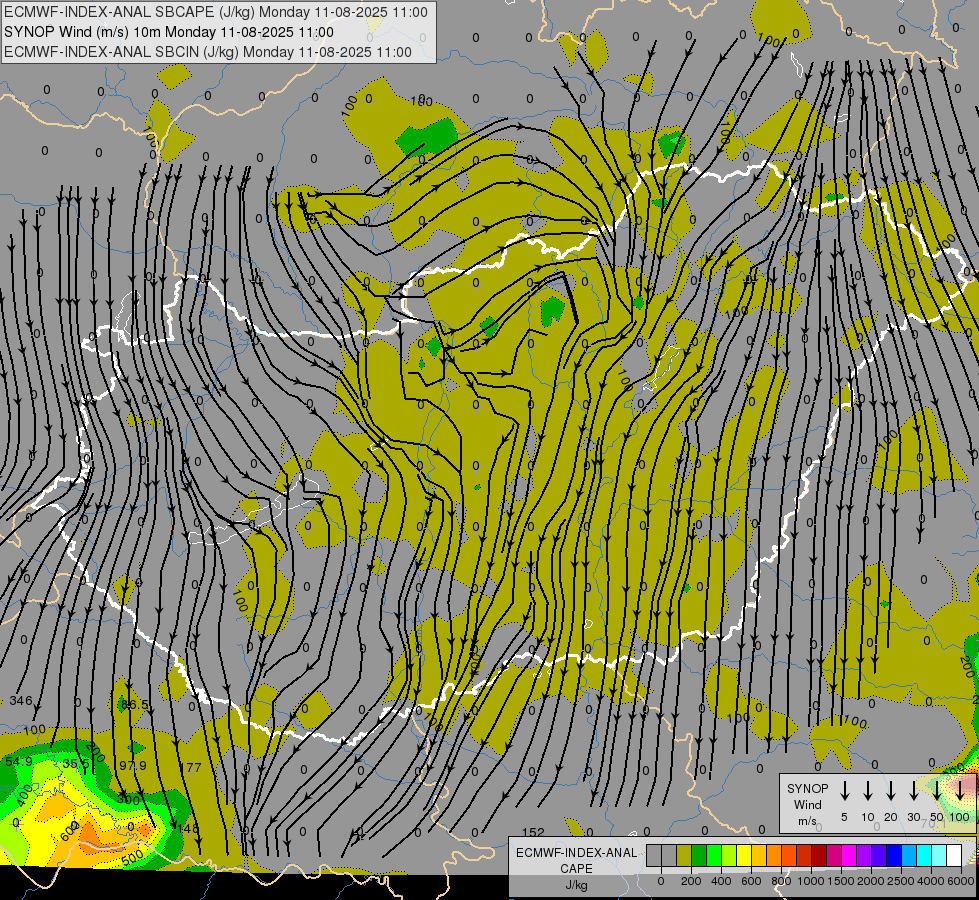Pick the amber CAPE swatch right of 600
Screen dimensions: 979x900
759,856
